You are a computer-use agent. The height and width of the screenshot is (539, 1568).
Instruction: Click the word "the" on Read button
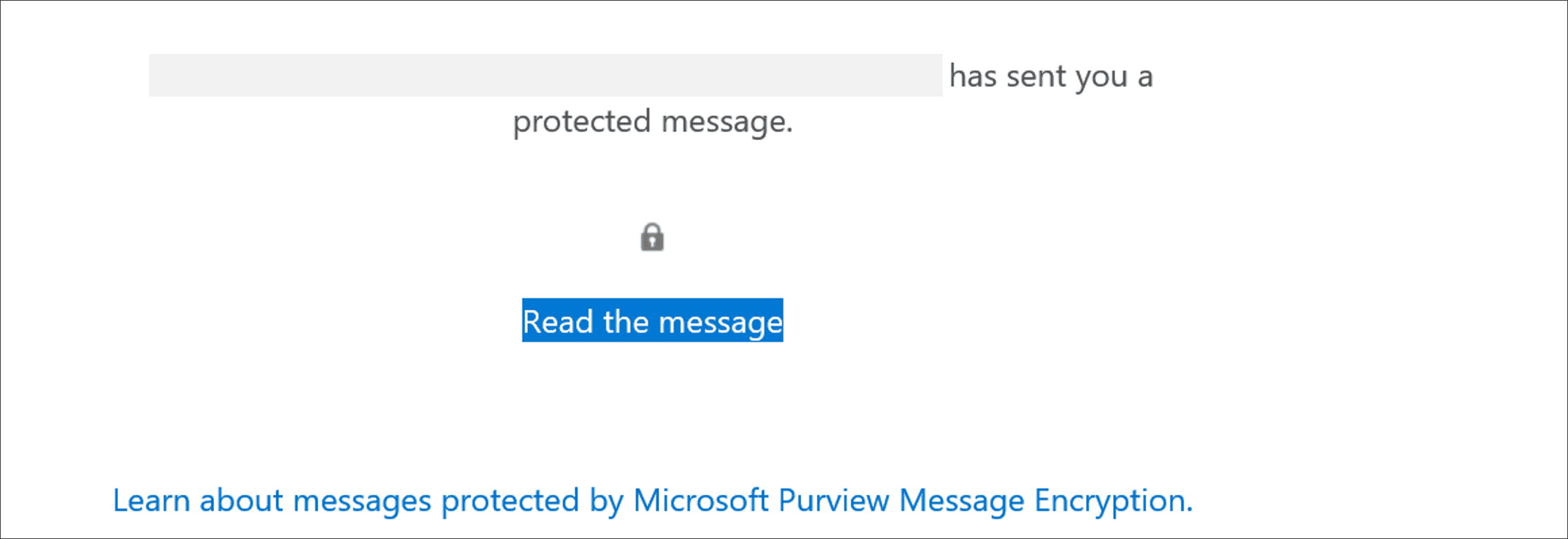tap(625, 322)
